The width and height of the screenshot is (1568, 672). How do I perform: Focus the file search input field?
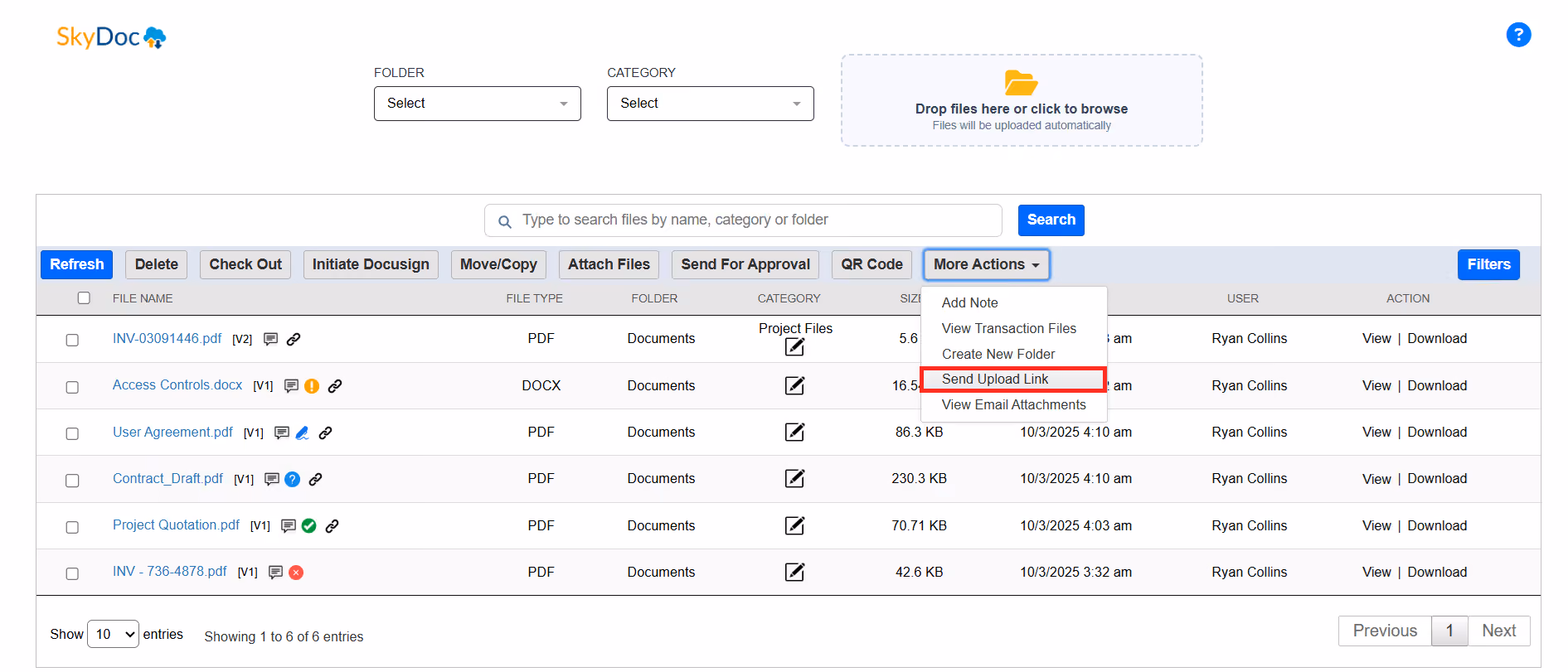(x=743, y=220)
